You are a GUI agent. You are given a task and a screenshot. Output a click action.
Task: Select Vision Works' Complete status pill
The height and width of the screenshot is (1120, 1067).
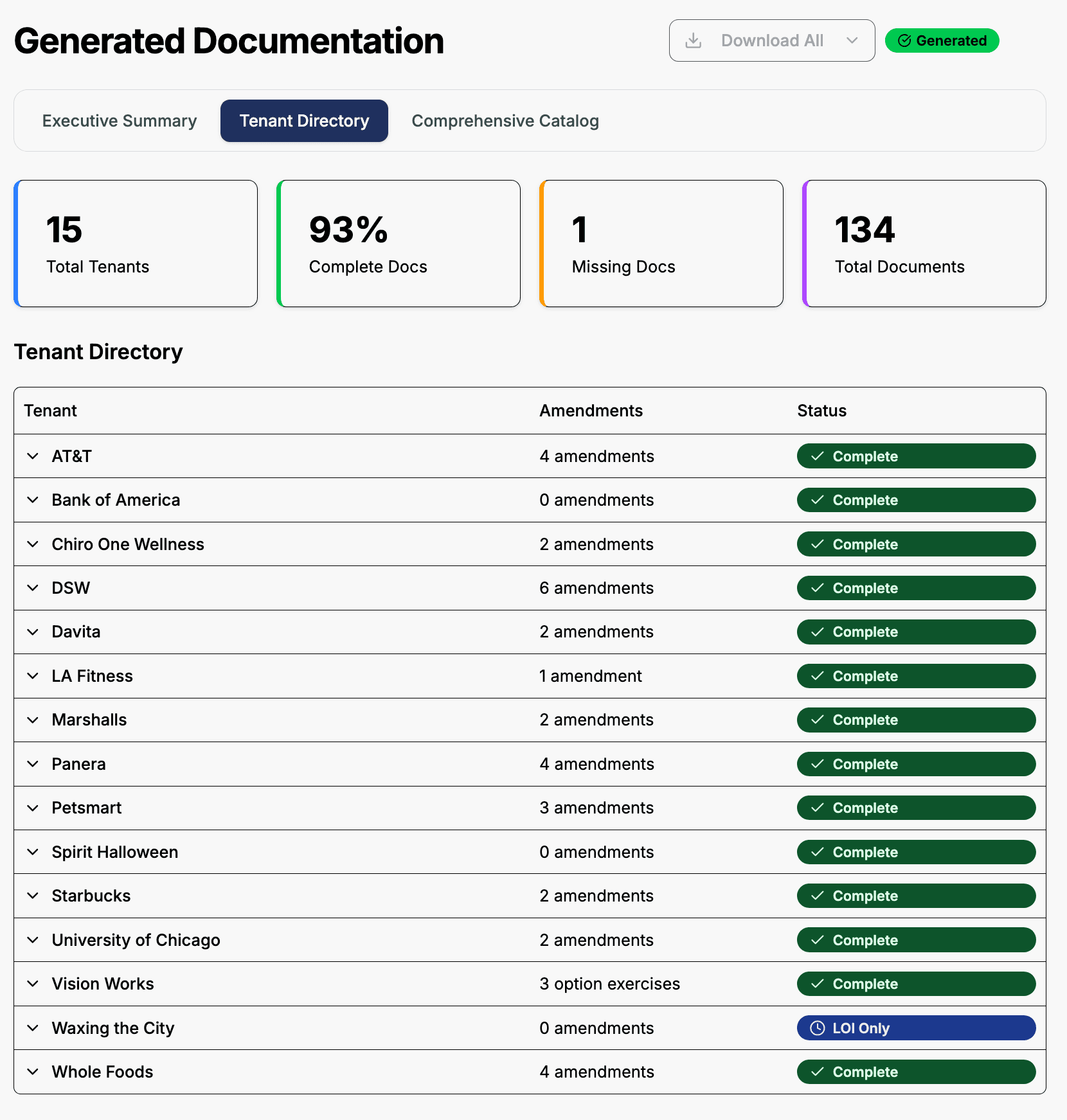(916, 984)
